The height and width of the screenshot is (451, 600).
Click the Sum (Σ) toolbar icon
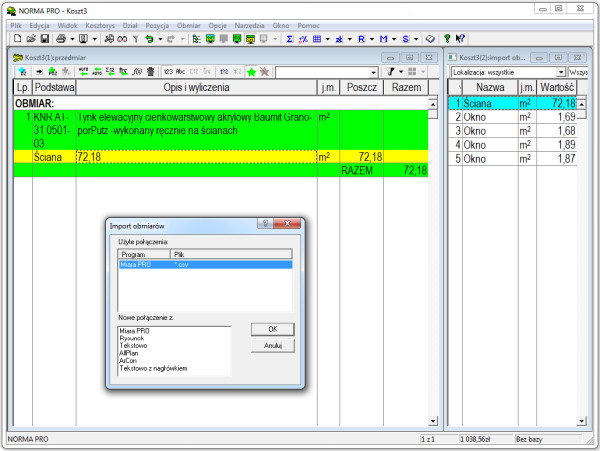tap(290, 38)
